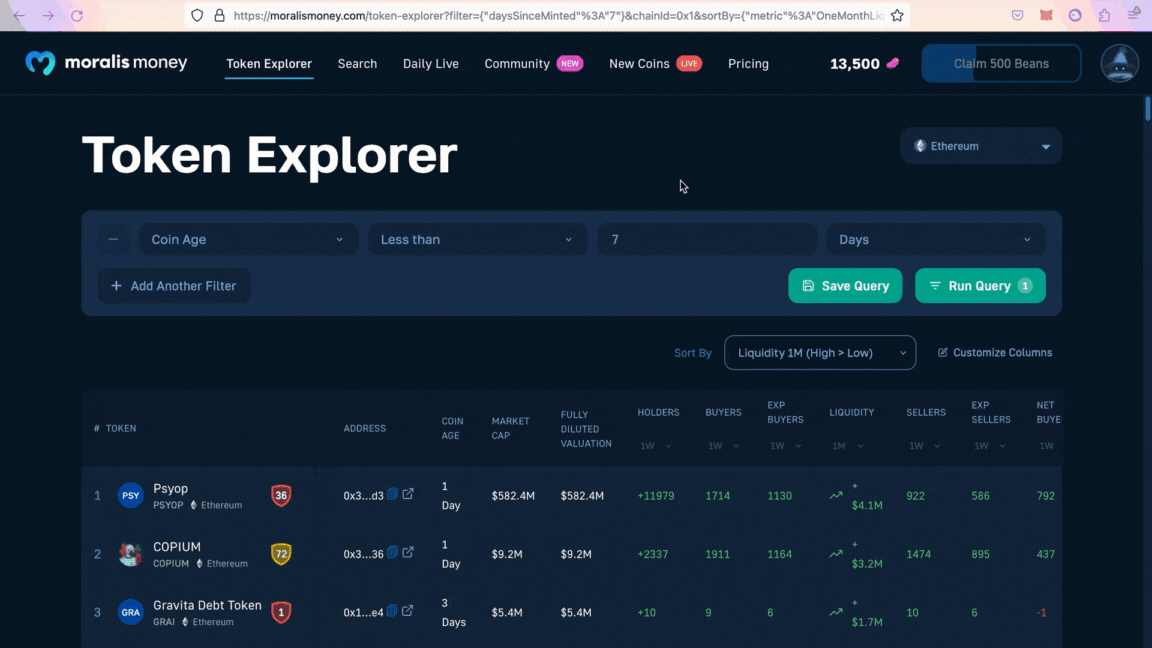Click the FULLY DILUTED VALUATION column header

coord(586,429)
